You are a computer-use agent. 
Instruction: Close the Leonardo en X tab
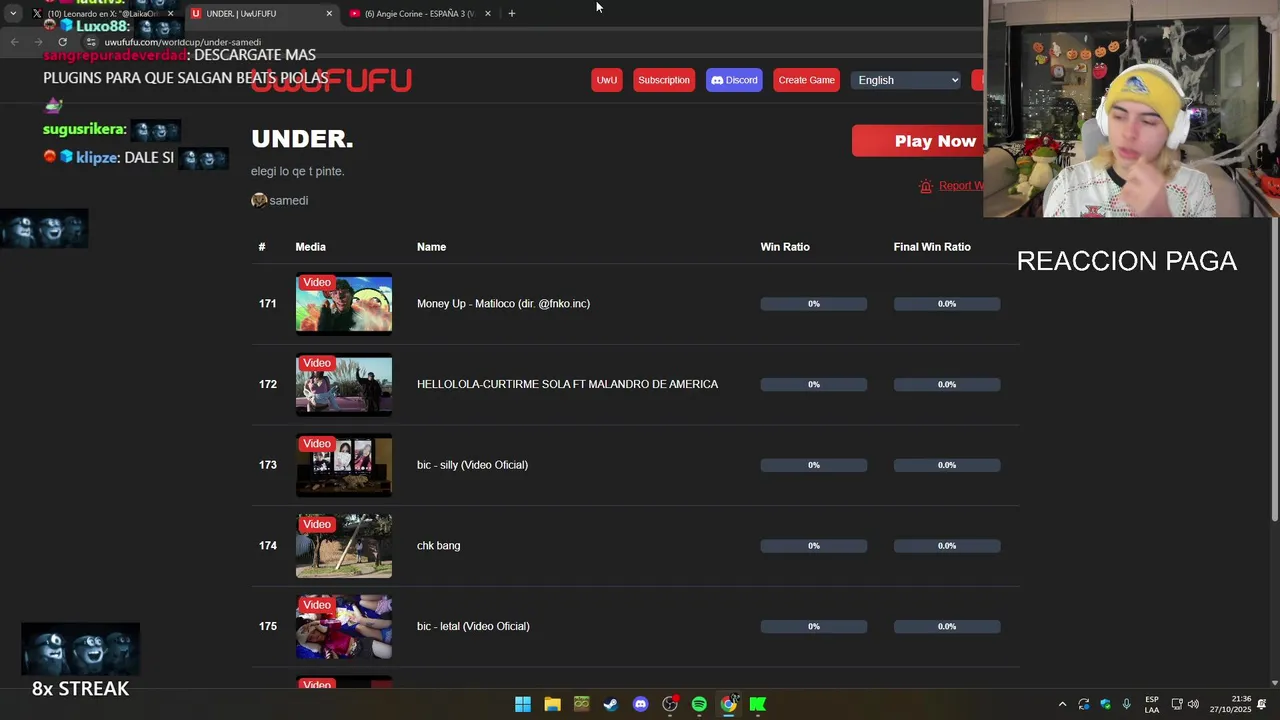point(170,13)
